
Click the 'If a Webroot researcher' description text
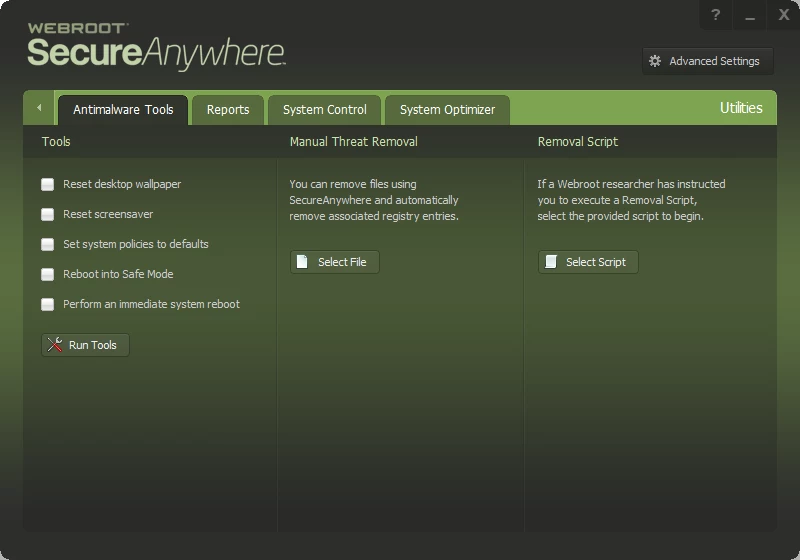tap(631, 200)
